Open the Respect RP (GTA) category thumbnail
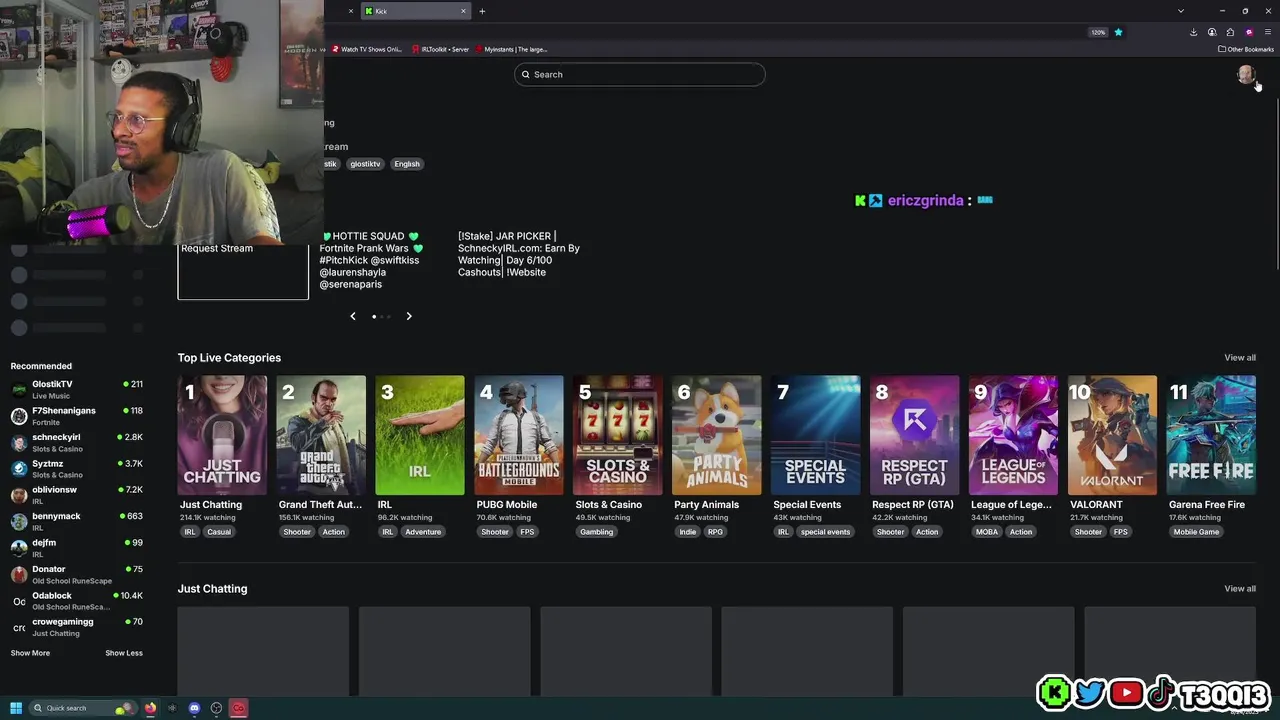 (x=915, y=435)
